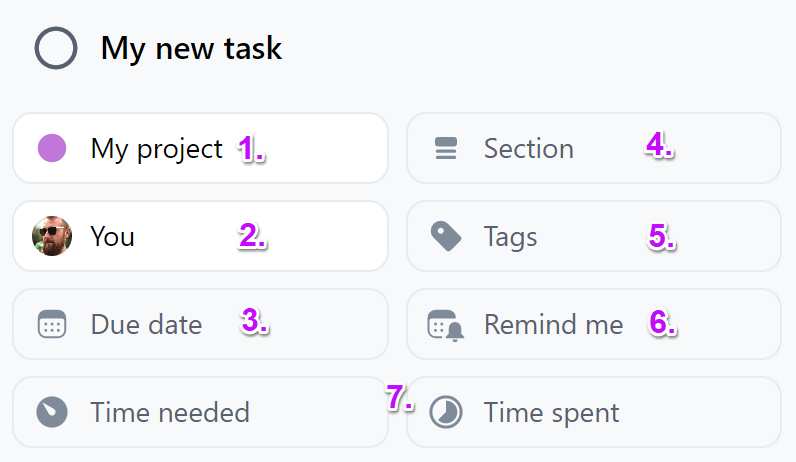This screenshot has height=462, width=796.
Task: Open the Time needed field
Action: (201, 412)
